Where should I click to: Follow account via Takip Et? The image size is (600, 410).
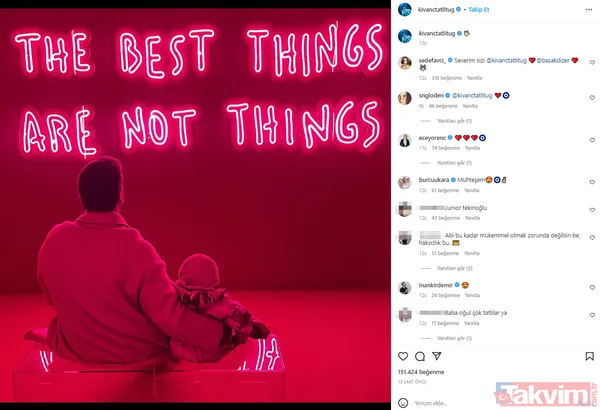[479, 10]
